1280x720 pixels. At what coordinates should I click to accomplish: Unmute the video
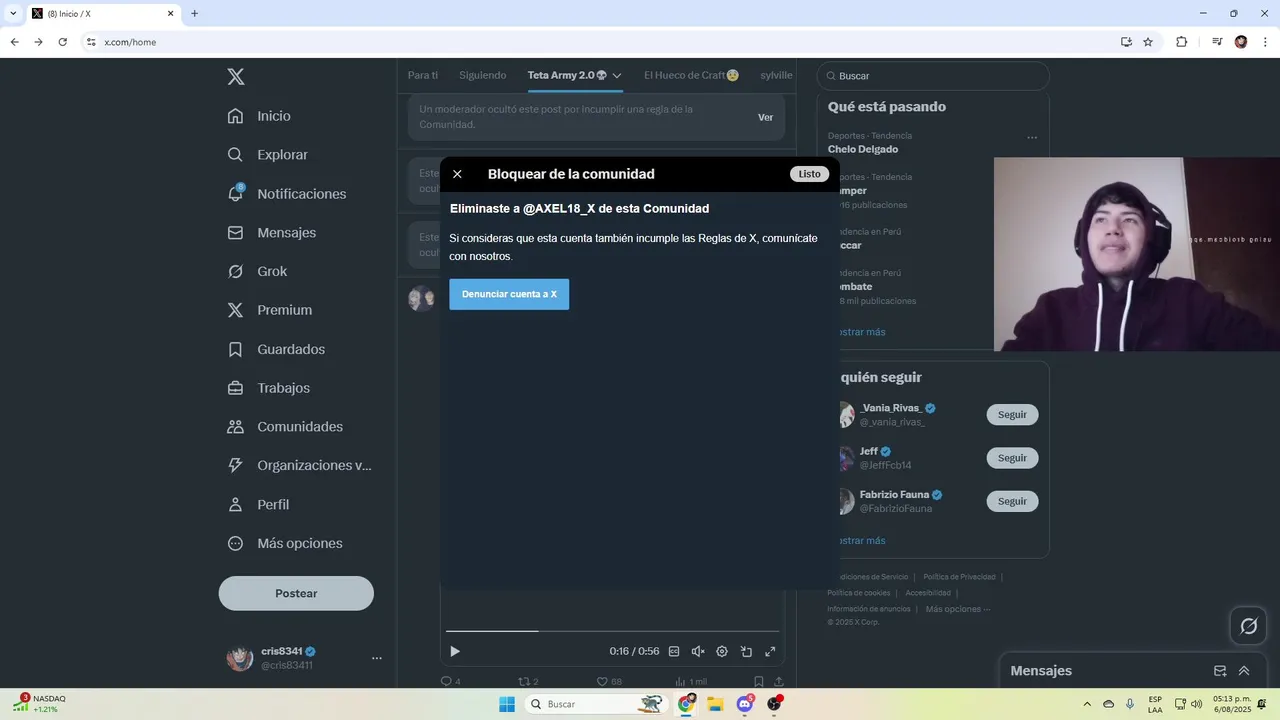698,651
